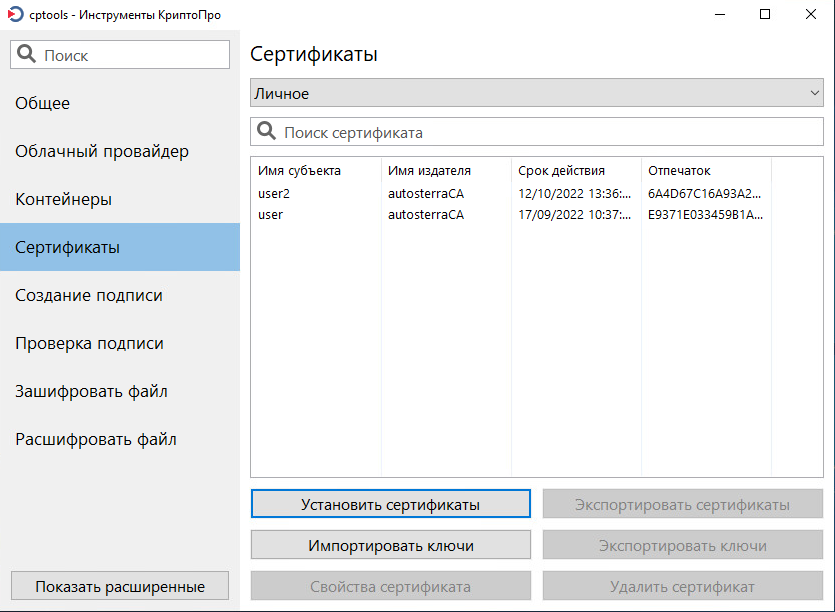Open the Личное certificate store dropdown
This screenshot has height=612, width=835.
(x=537, y=93)
